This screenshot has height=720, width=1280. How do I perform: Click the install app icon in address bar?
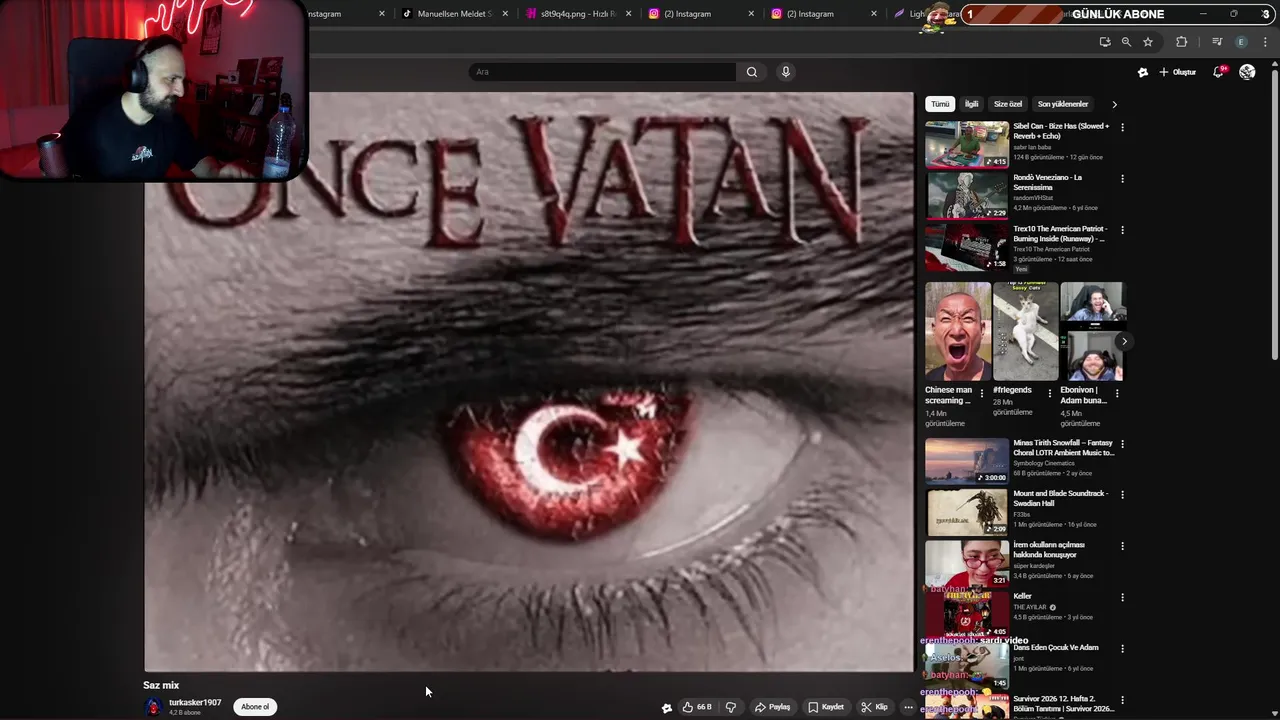(x=1105, y=42)
